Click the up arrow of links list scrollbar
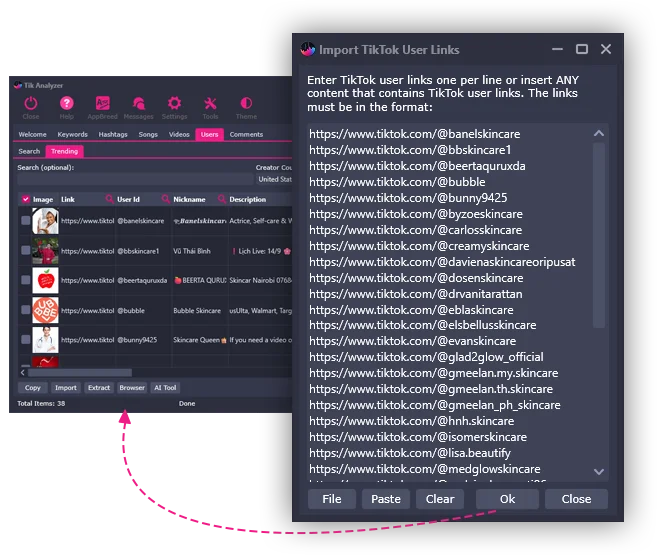The image size is (657, 555). coord(599,133)
